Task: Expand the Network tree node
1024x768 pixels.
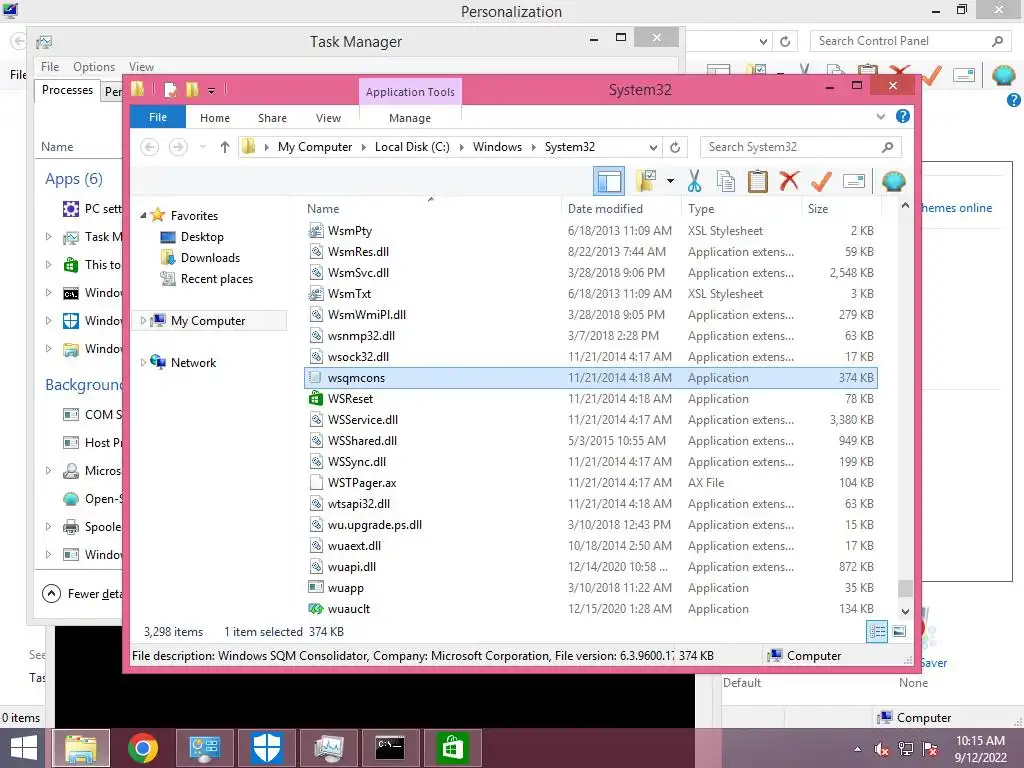Action: point(143,362)
